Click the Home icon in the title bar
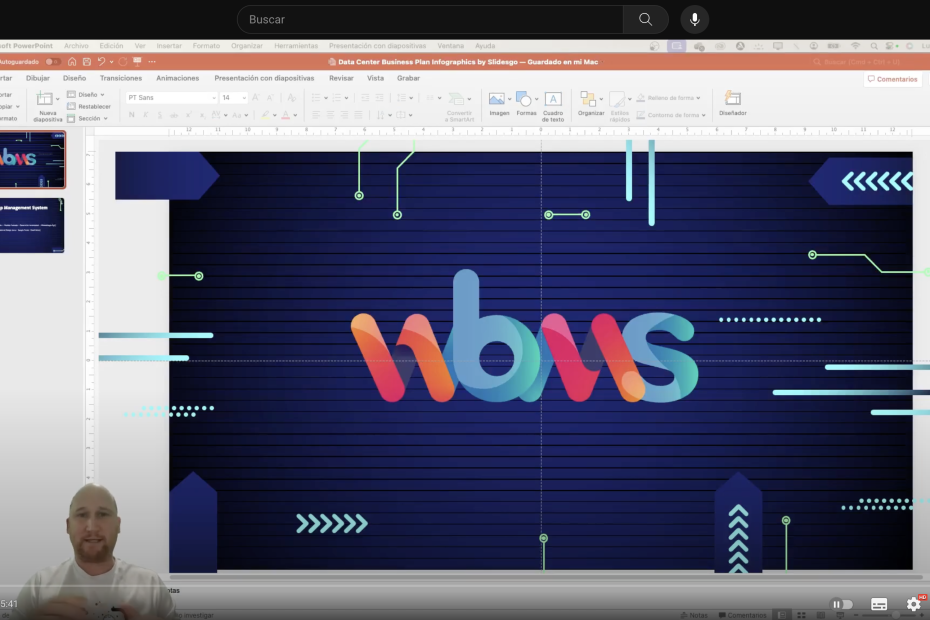The height and width of the screenshot is (620, 930). tap(72, 62)
